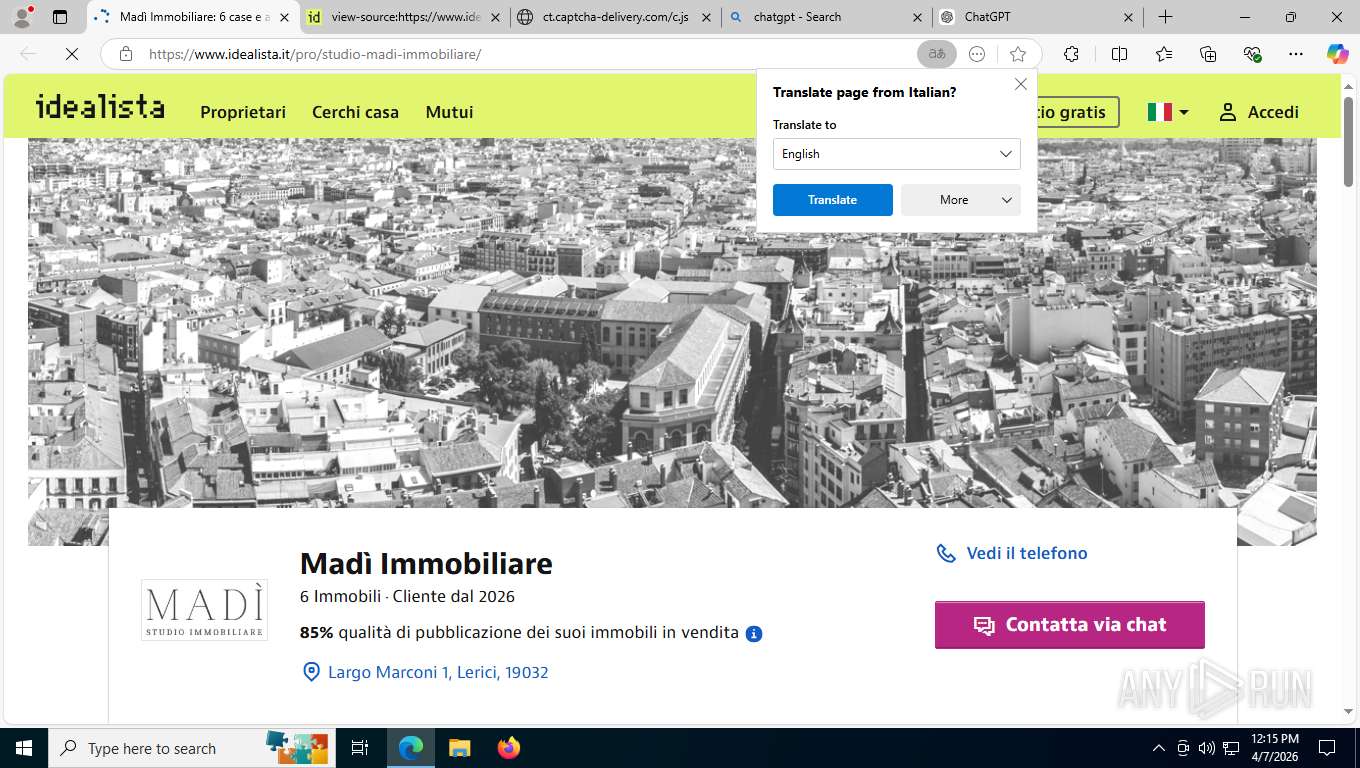The height and width of the screenshot is (768, 1360).
Task: Launch the Copilot sidebar icon
Action: 1337,54
